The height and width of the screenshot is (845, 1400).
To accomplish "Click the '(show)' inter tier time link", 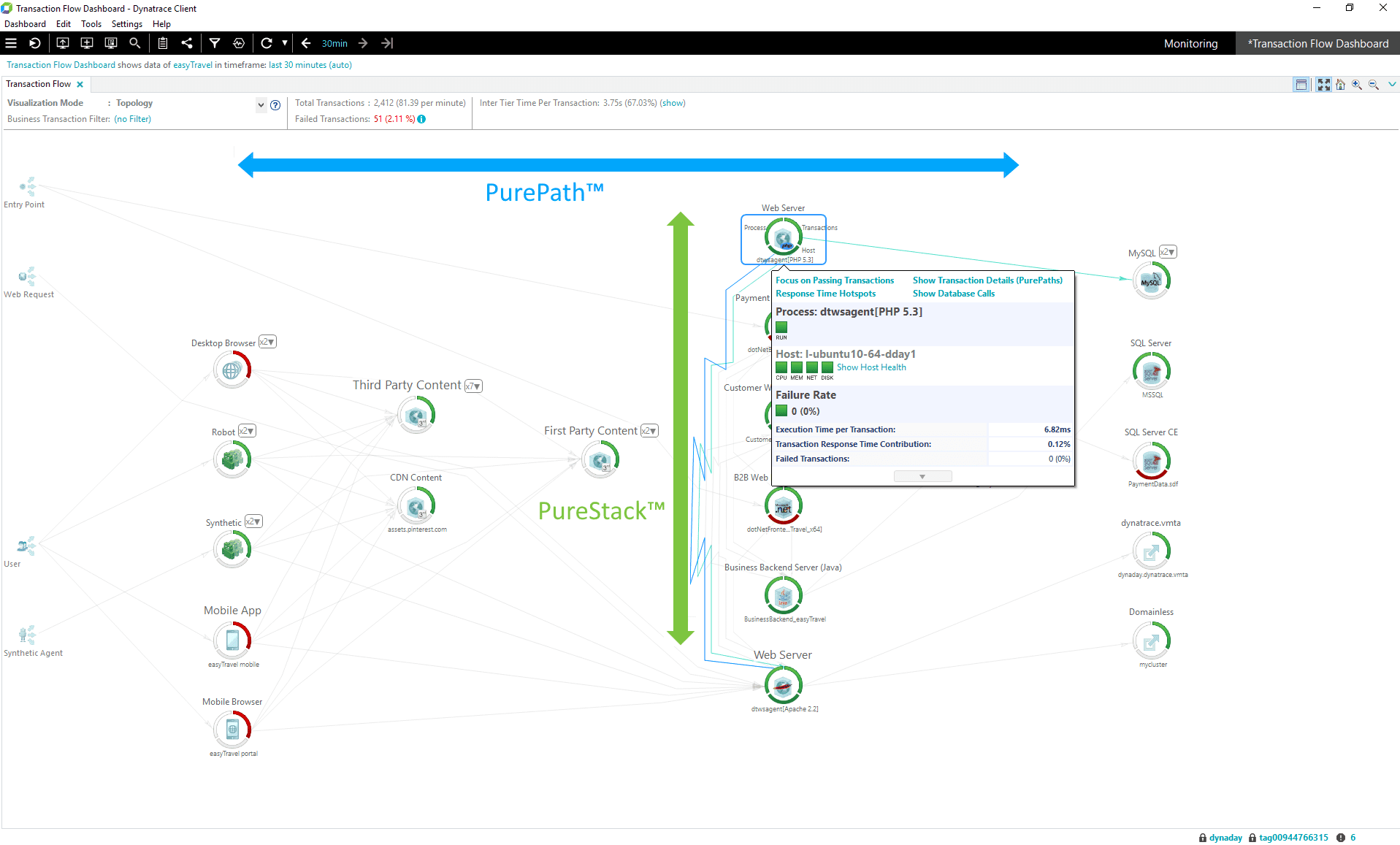I will click(673, 103).
